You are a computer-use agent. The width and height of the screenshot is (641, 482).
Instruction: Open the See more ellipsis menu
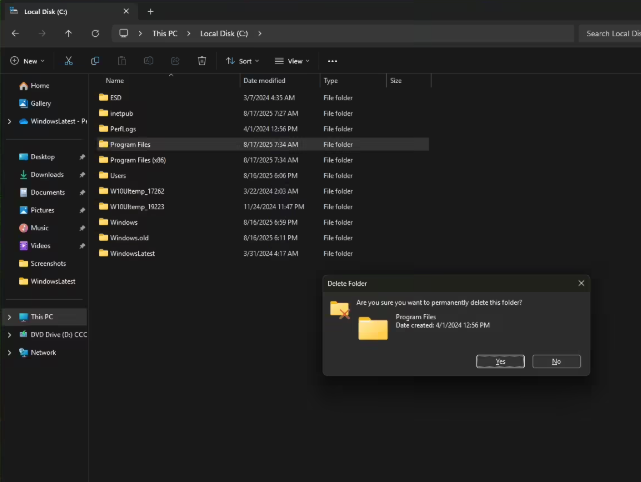pos(332,61)
